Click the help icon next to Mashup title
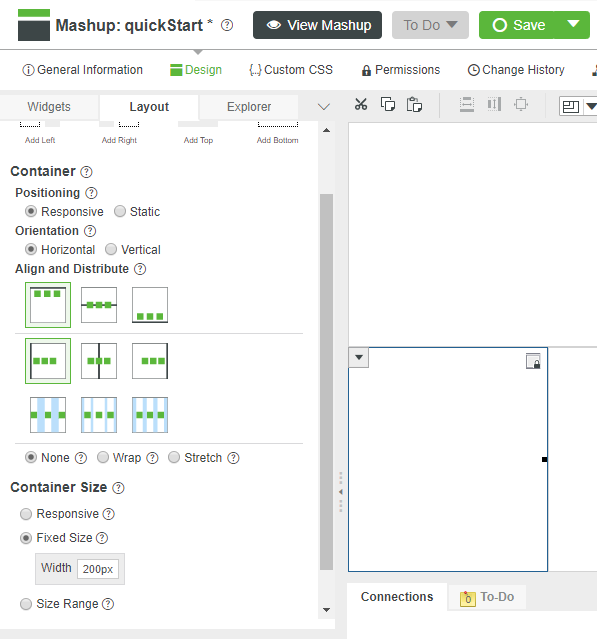This screenshot has height=639, width=597. pos(227,25)
